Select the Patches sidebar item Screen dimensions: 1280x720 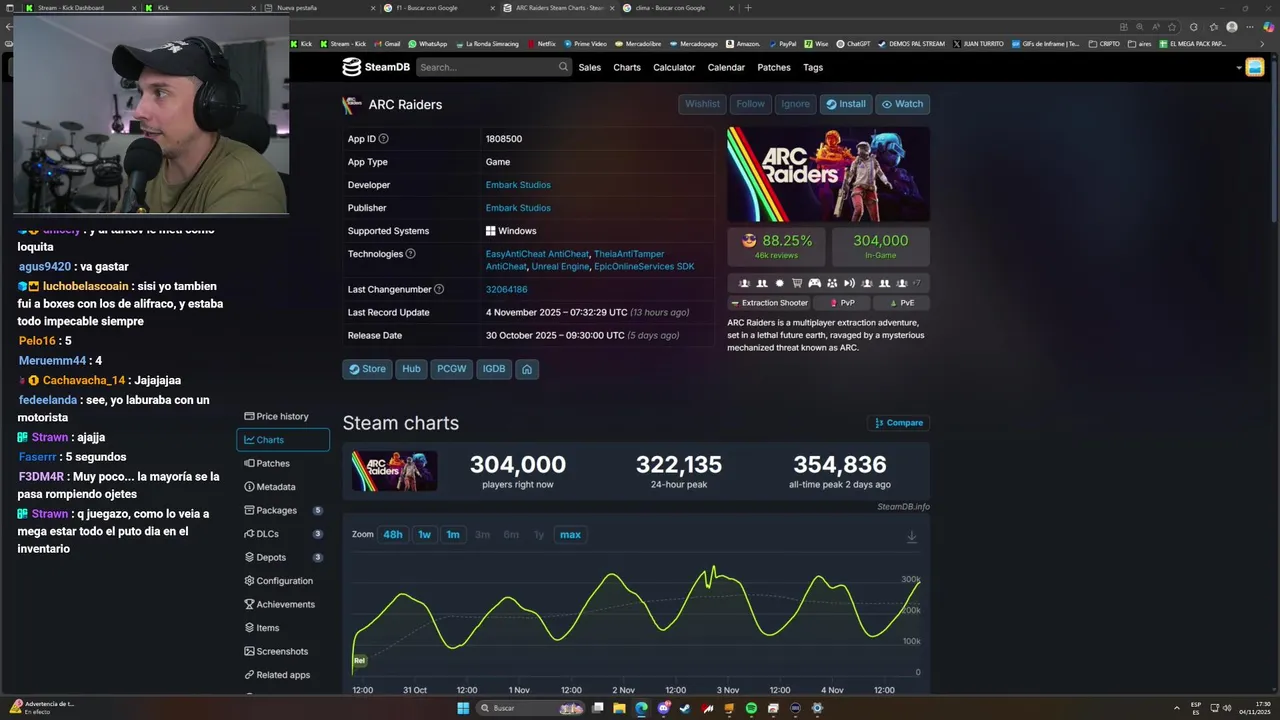(x=283, y=463)
